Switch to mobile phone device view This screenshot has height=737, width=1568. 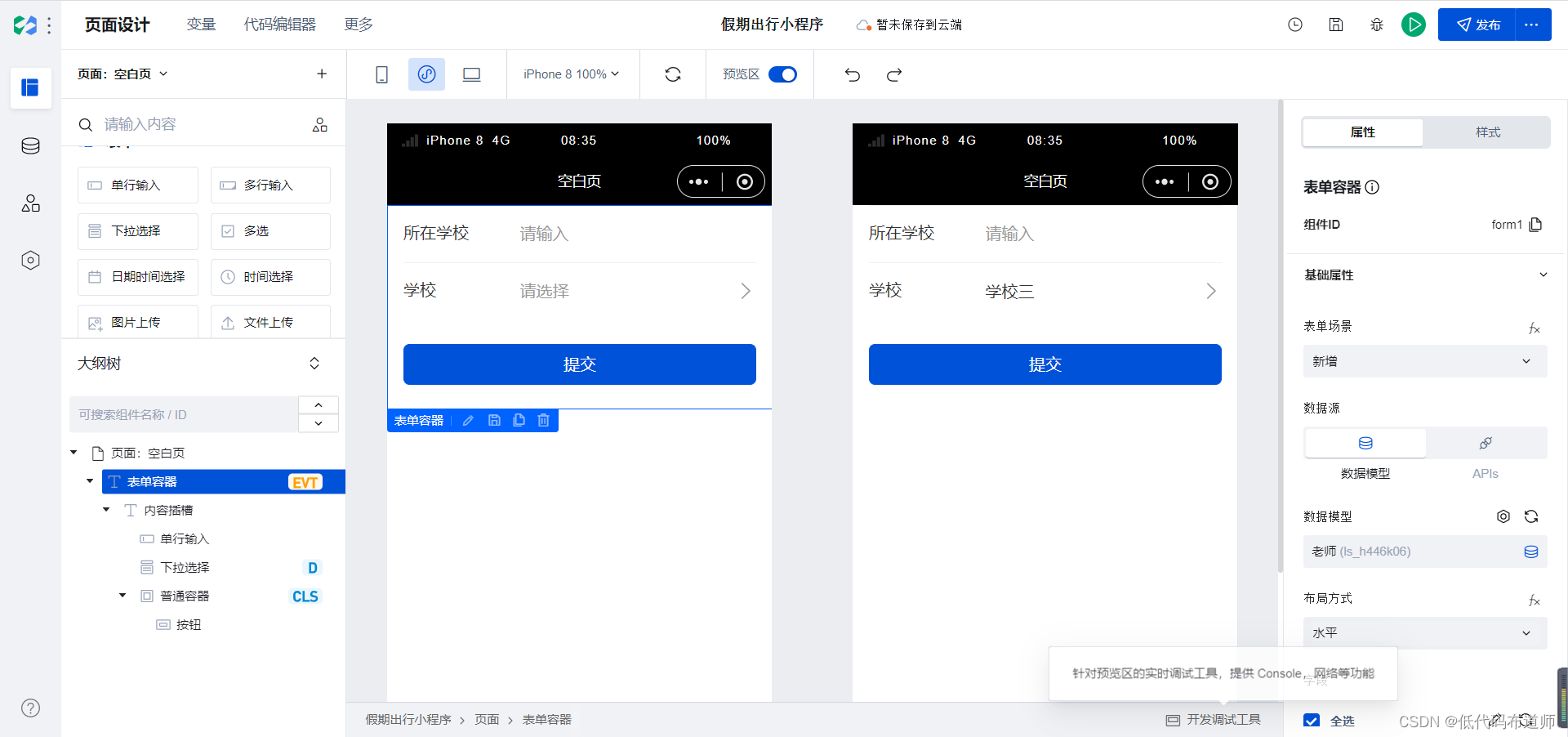click(381, 74)
